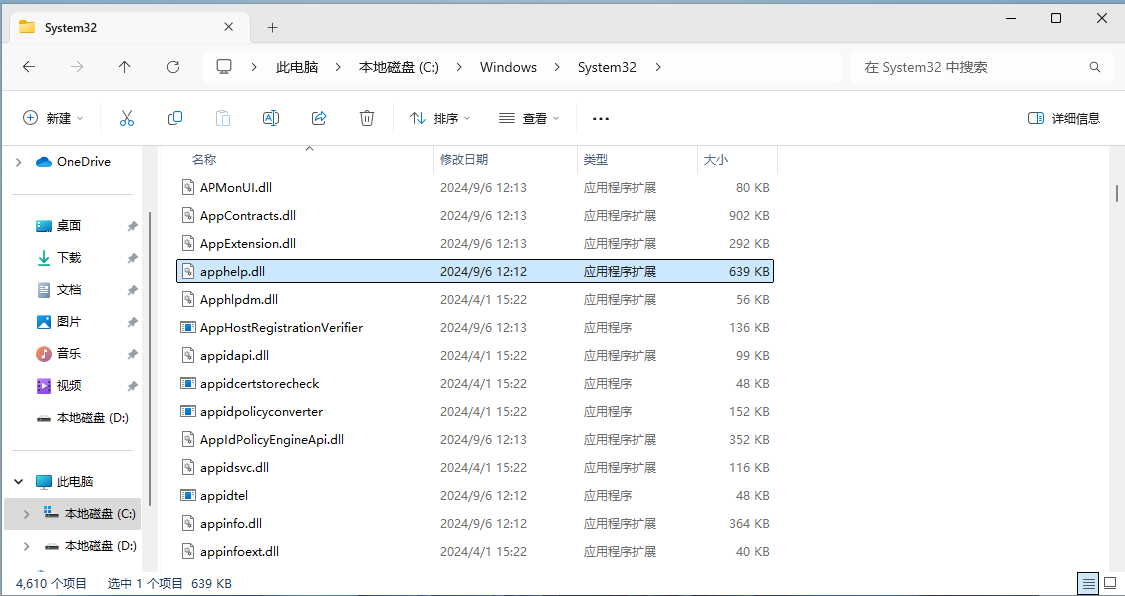Select the appidtel application icon

click(x=187, y=495)
